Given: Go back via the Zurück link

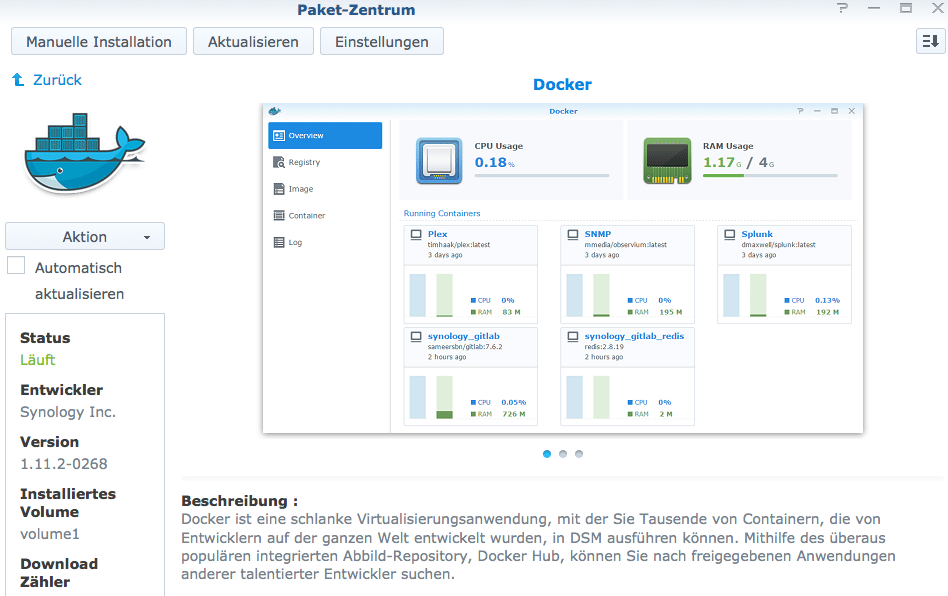Looking at the screenshot, I should 57,80.
